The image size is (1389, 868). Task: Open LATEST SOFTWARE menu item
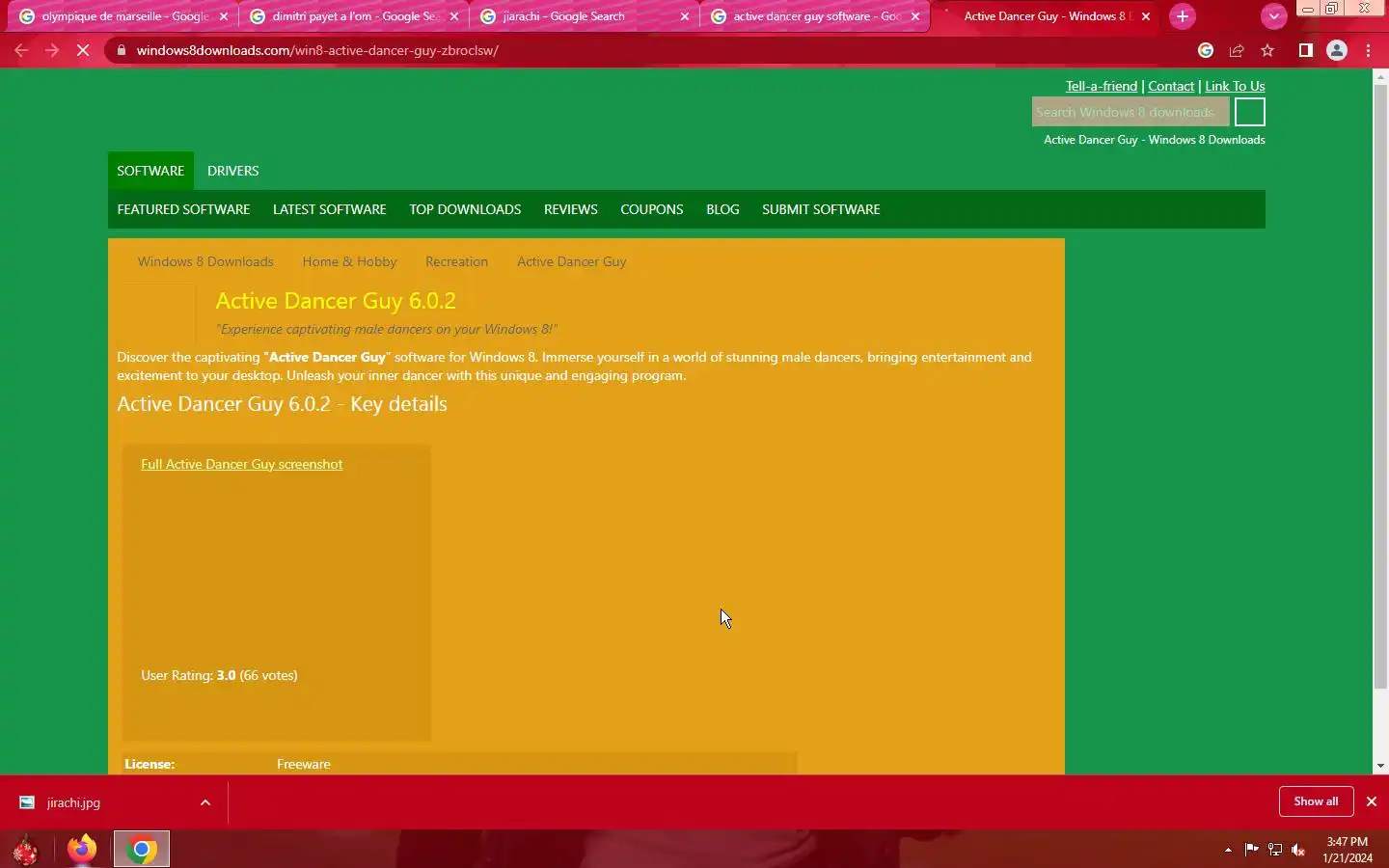point(330,209)
